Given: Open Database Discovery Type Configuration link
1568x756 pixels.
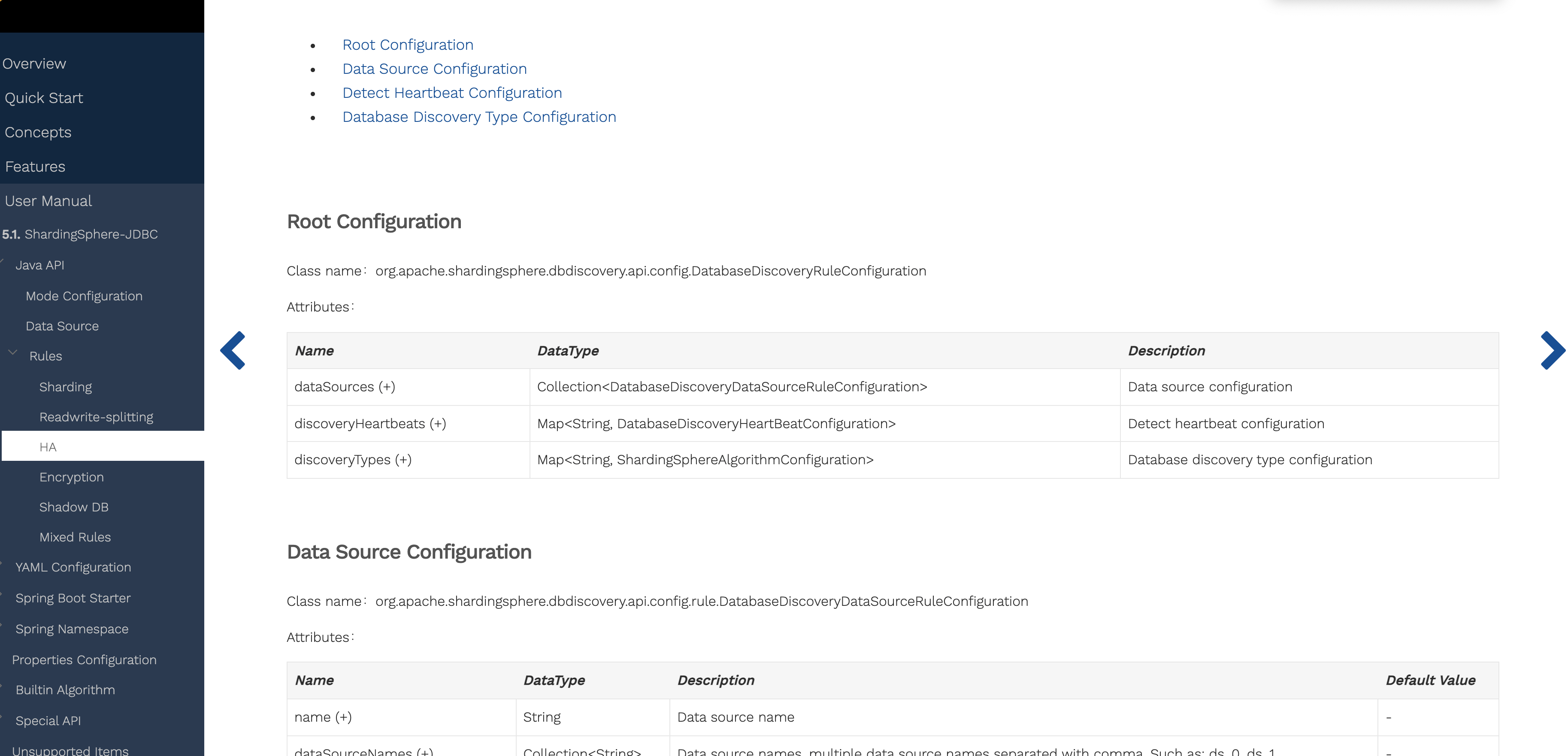Looking at the screenshot, I should coord(478,117).
